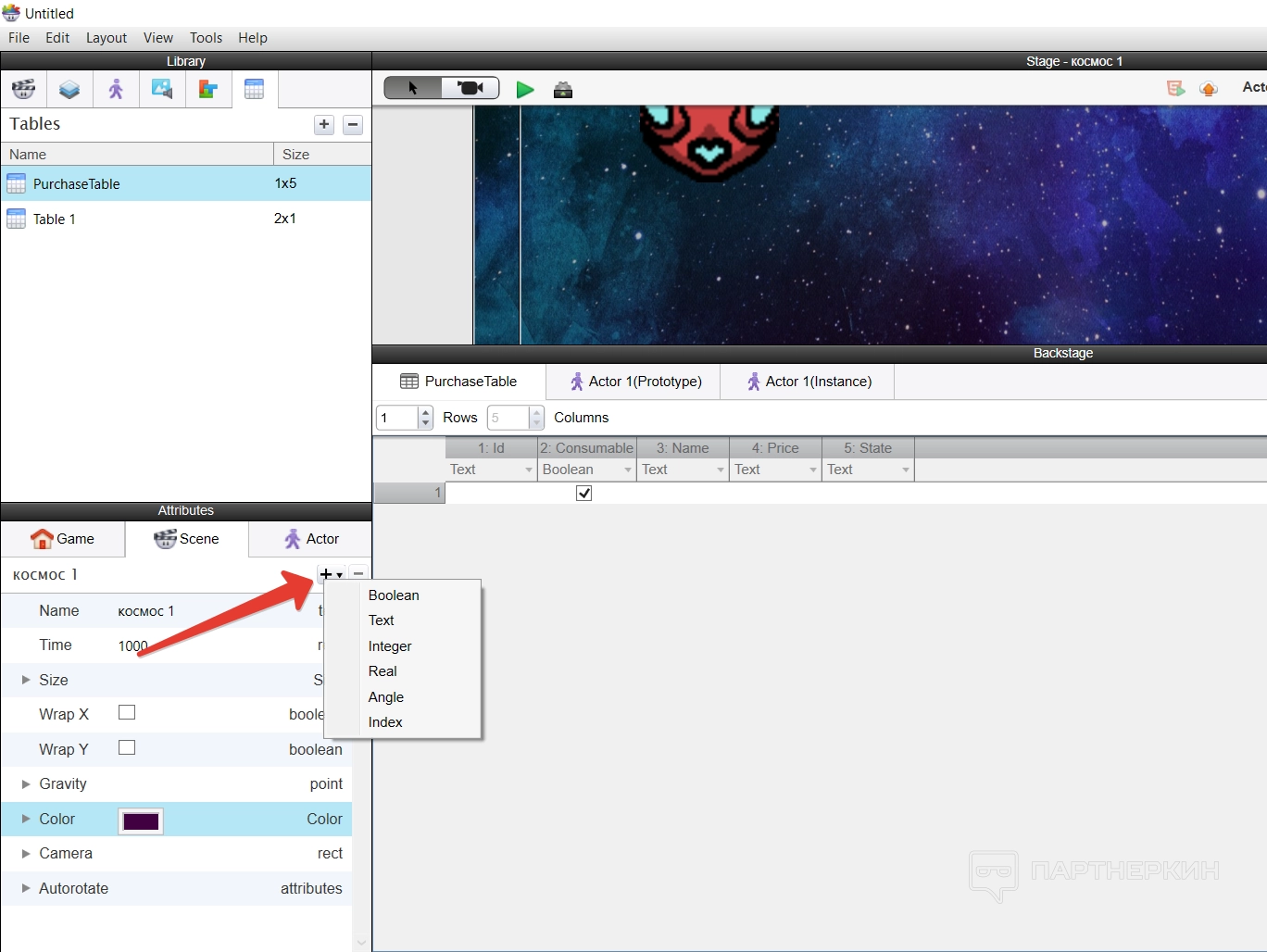Open the Media library icon
The image size is (1267, 952).
(x=162, y=90)
